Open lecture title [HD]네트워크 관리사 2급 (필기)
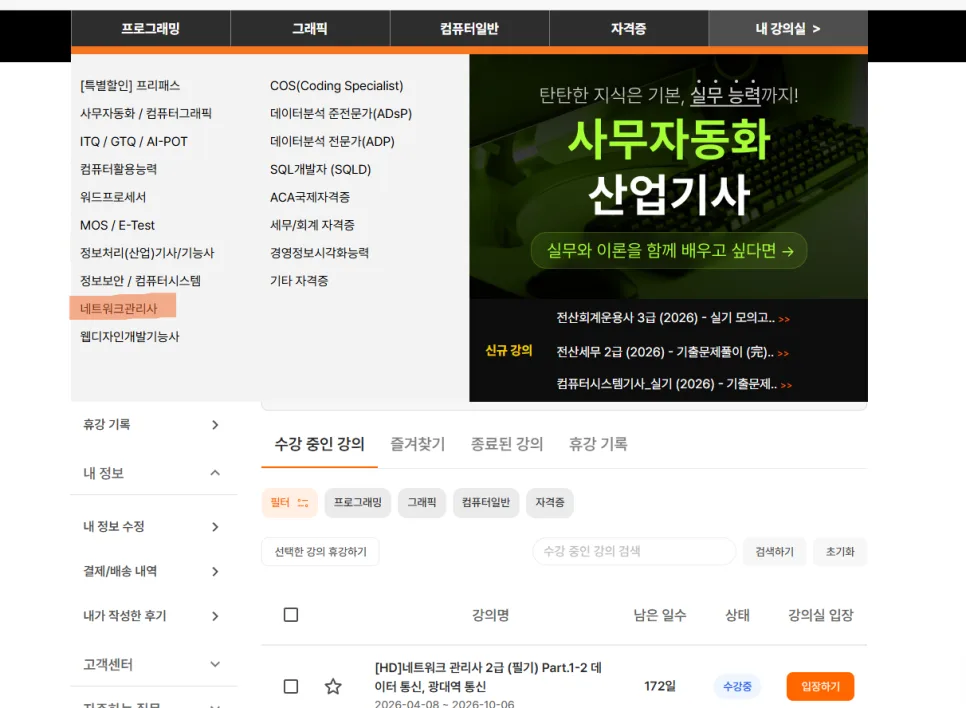 coord(488,677)
